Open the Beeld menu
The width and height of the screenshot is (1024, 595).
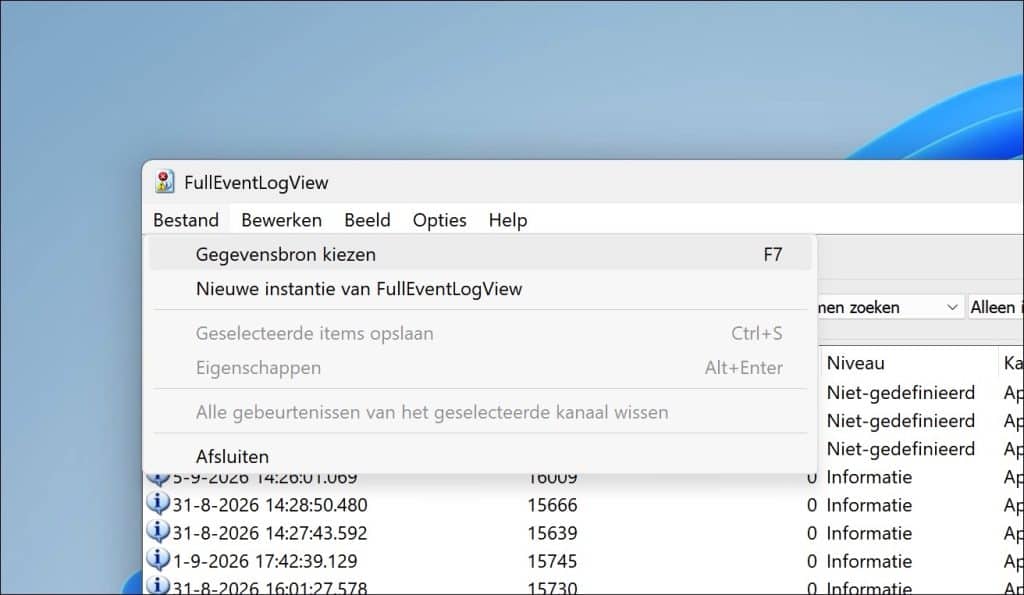367,220
